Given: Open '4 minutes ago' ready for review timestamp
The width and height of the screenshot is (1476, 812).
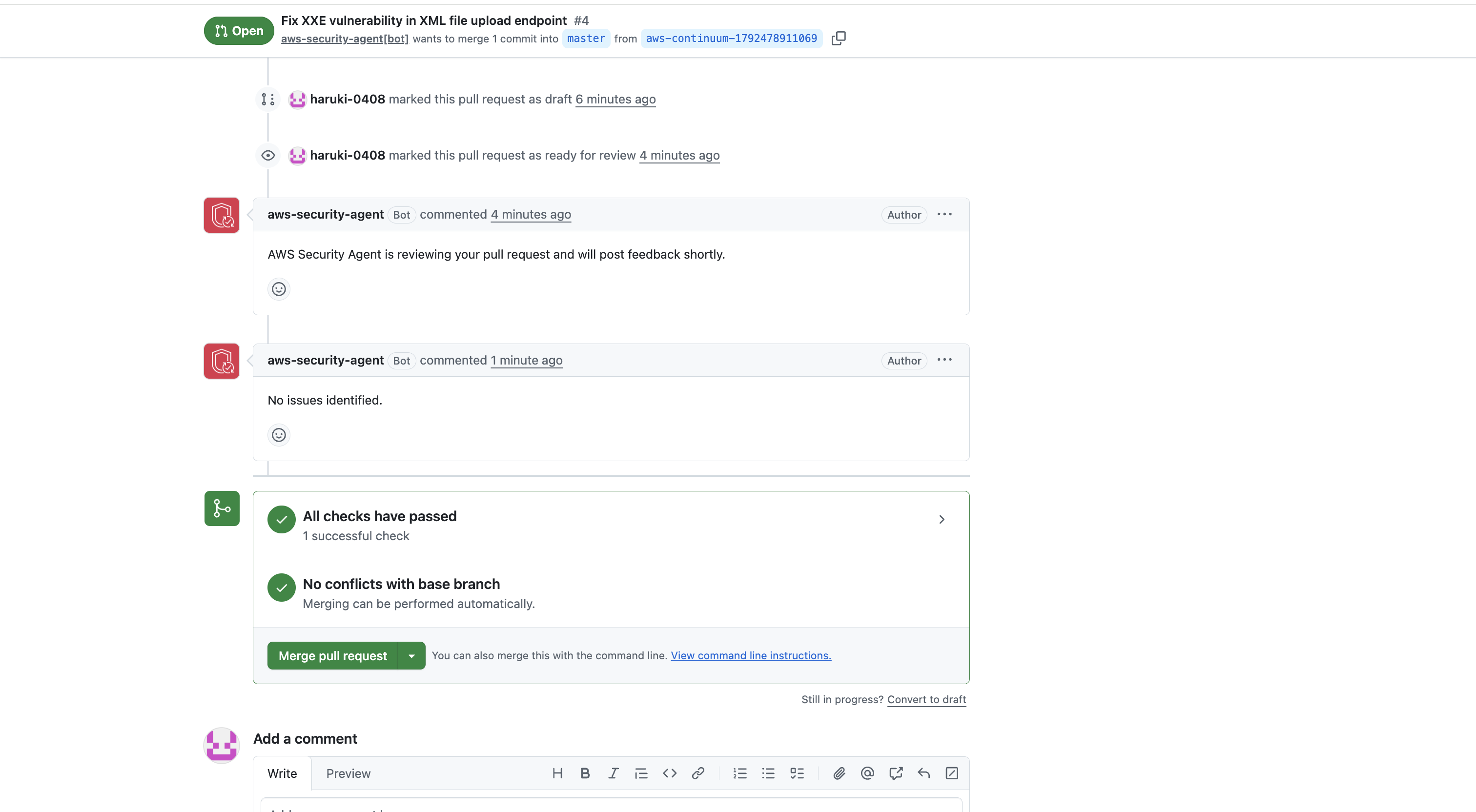Looking at the screenshot, I should pyautogui.click(x=679, y=155).
